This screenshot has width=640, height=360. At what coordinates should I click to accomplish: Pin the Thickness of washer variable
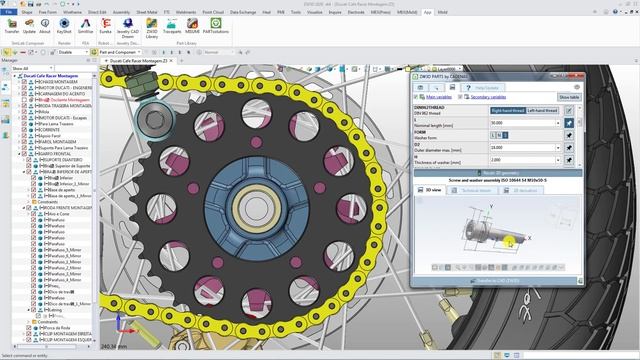click(x=569, y=160)
